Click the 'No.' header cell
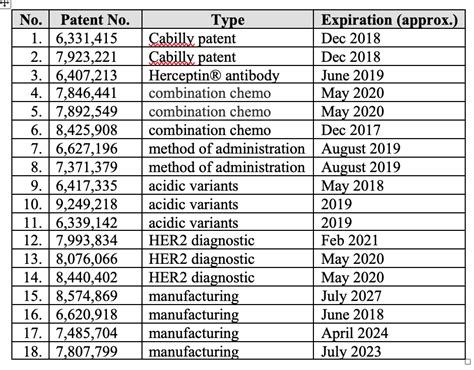This screenshot has width=474, height=370. [31, 20]
